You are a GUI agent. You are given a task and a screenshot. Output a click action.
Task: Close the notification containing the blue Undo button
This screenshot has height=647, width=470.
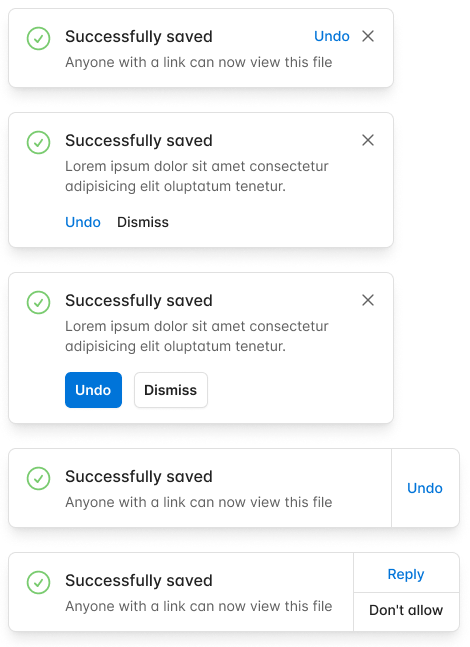point(368,300)
